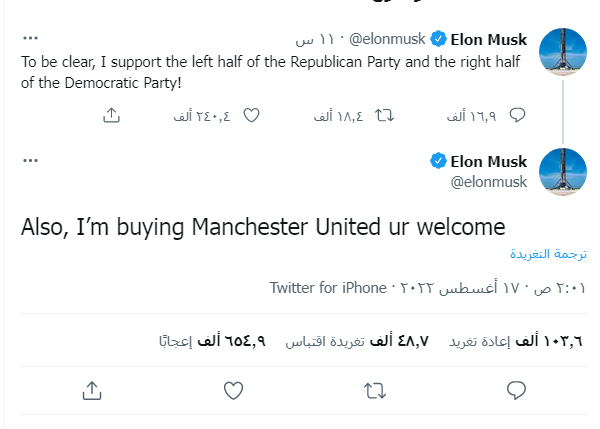Share the Manchester United tweet
The height and width of the screenshot is (429, 600).
(x=91, y=389)
